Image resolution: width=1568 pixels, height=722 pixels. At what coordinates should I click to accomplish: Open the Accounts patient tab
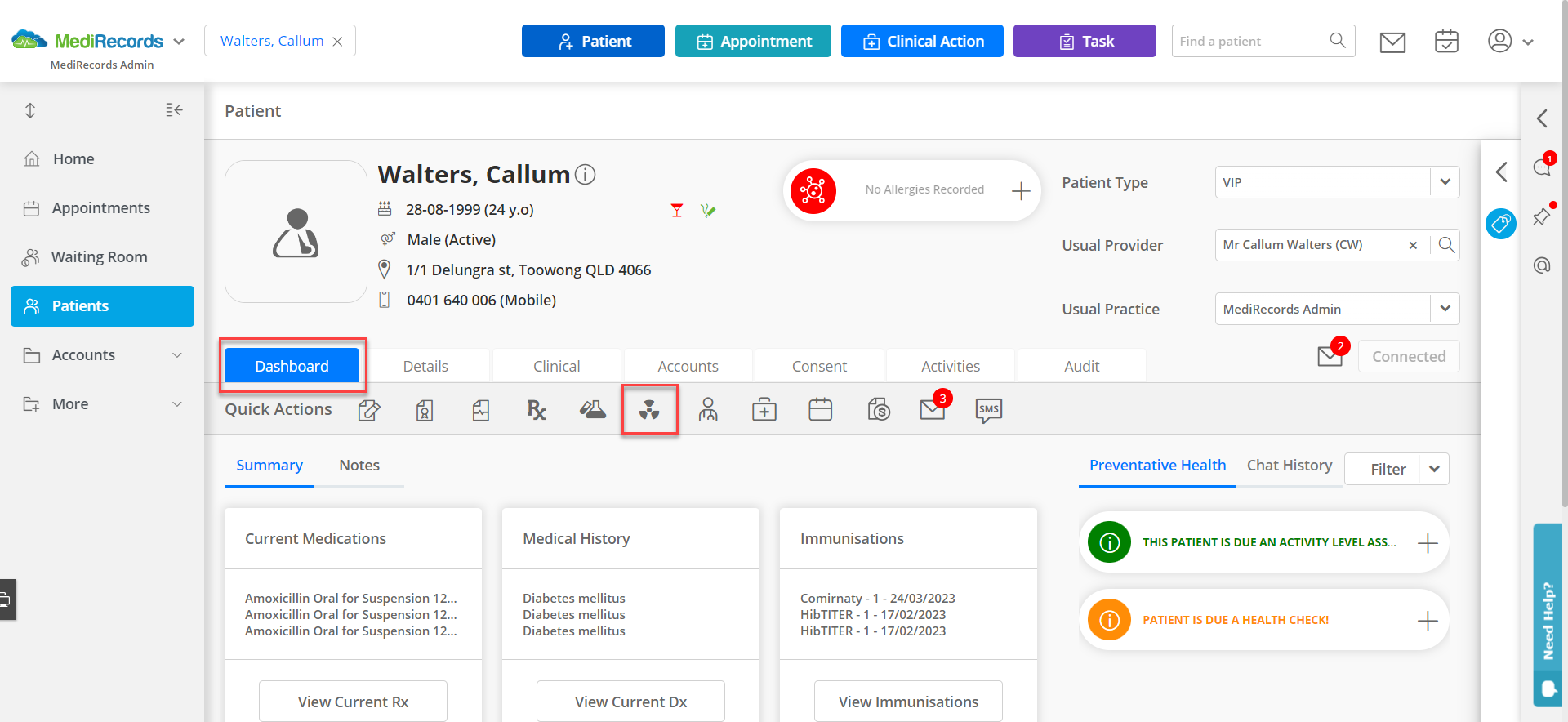click(x=688, y=366)
